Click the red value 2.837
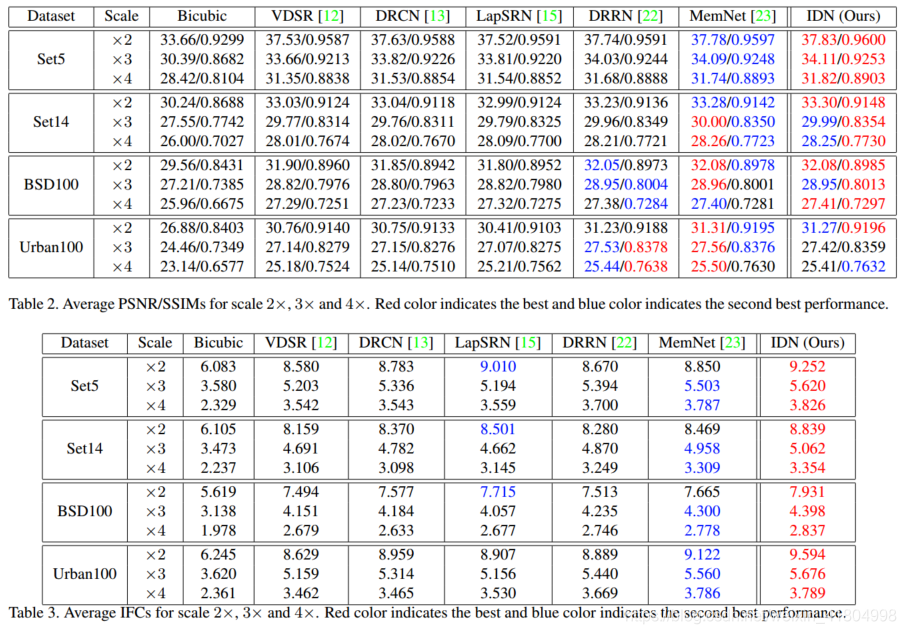Image resolution: width=906 pixels, height=634 pixels. pyautogui.click(x=807, y=531)
